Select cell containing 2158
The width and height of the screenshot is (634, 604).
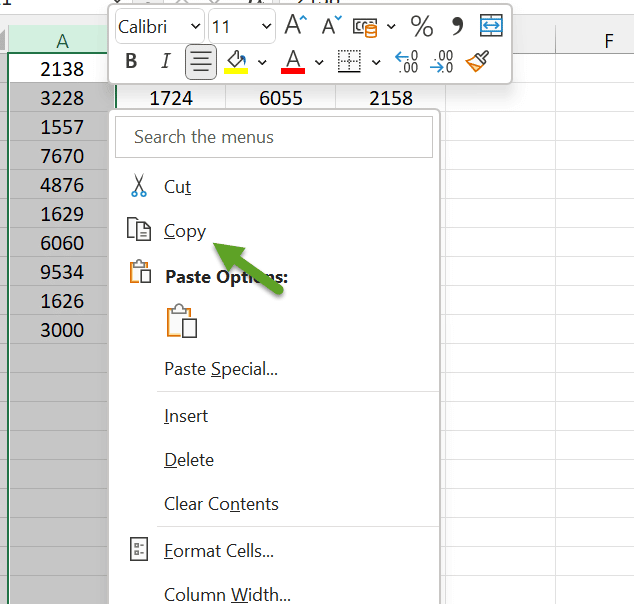(391, 97)
